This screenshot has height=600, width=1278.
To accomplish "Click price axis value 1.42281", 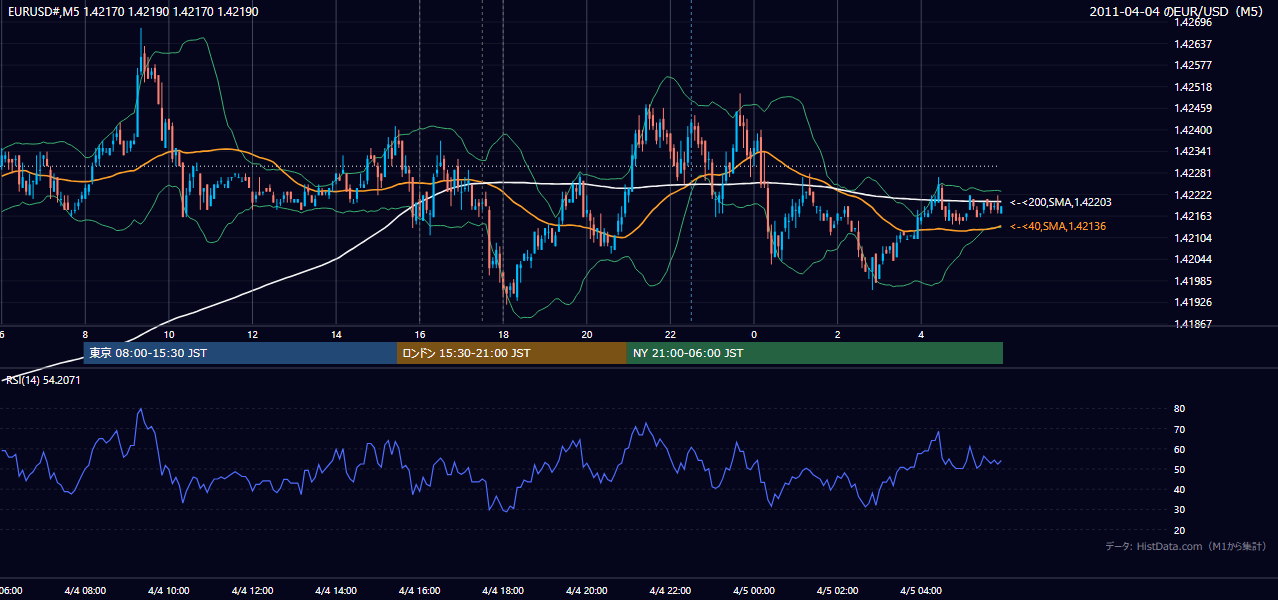I will pyautogui.click(x=1193, y=173).
